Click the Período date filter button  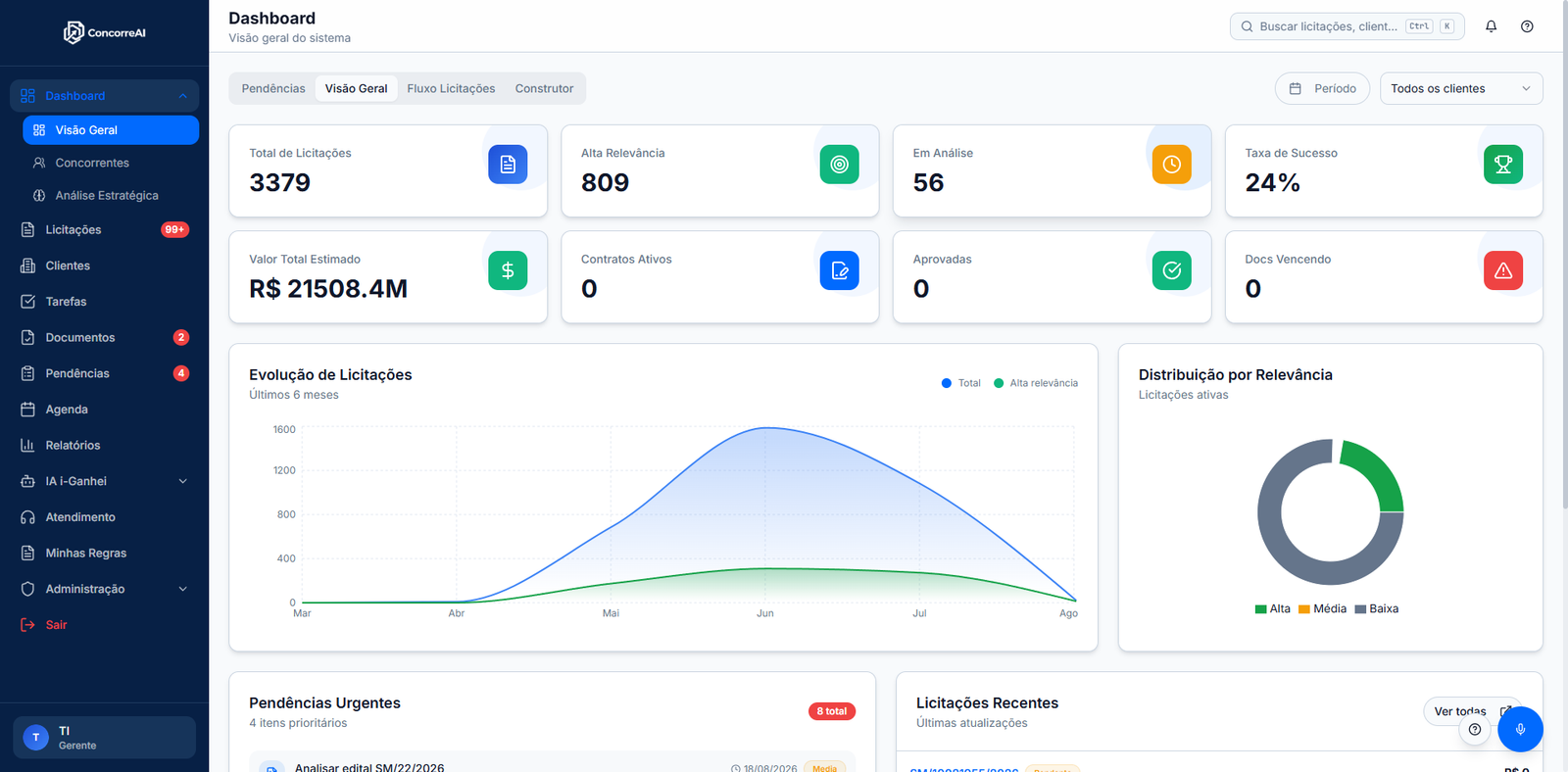click(1322, 88)
